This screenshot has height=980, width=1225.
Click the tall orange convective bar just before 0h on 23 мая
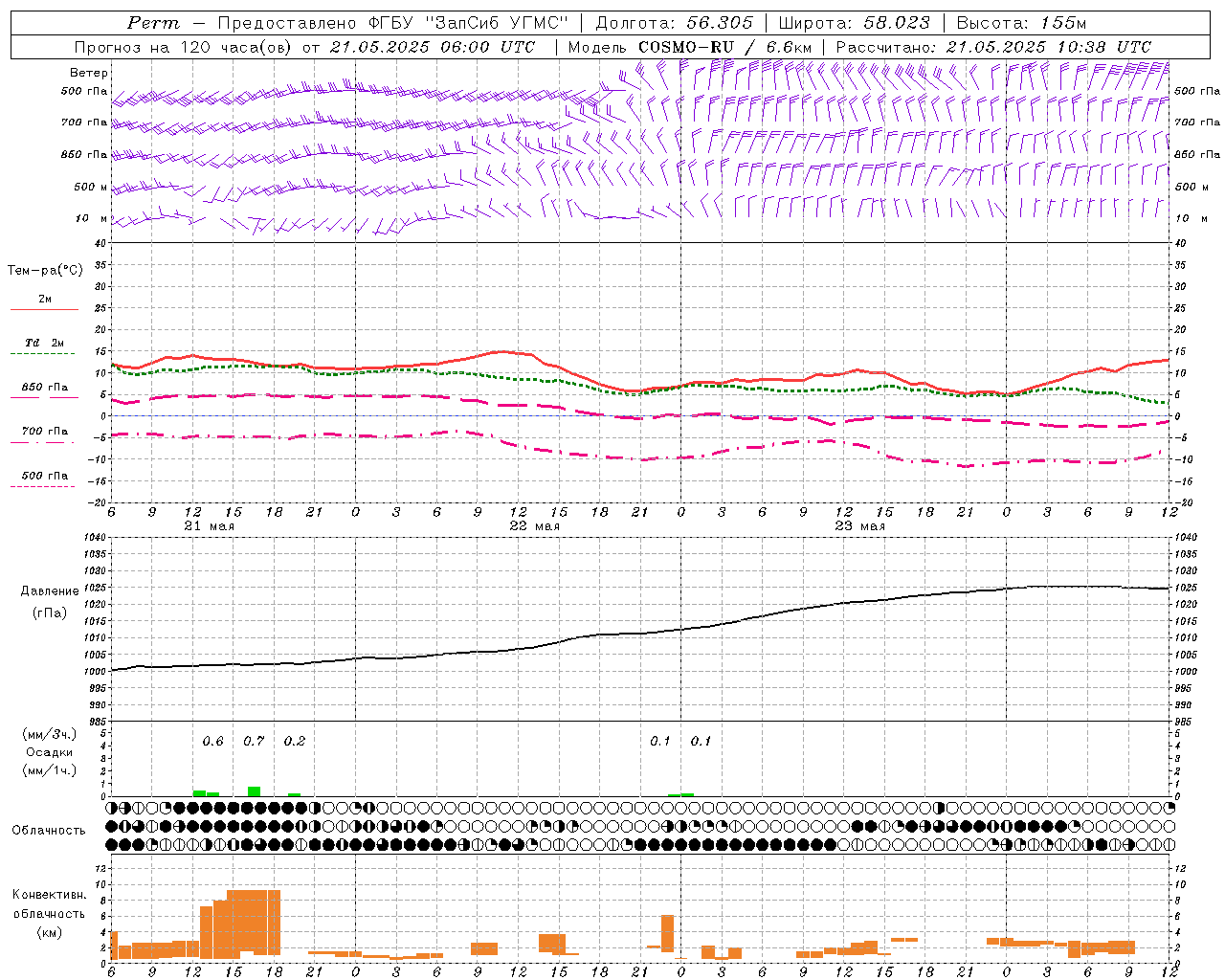667,933
